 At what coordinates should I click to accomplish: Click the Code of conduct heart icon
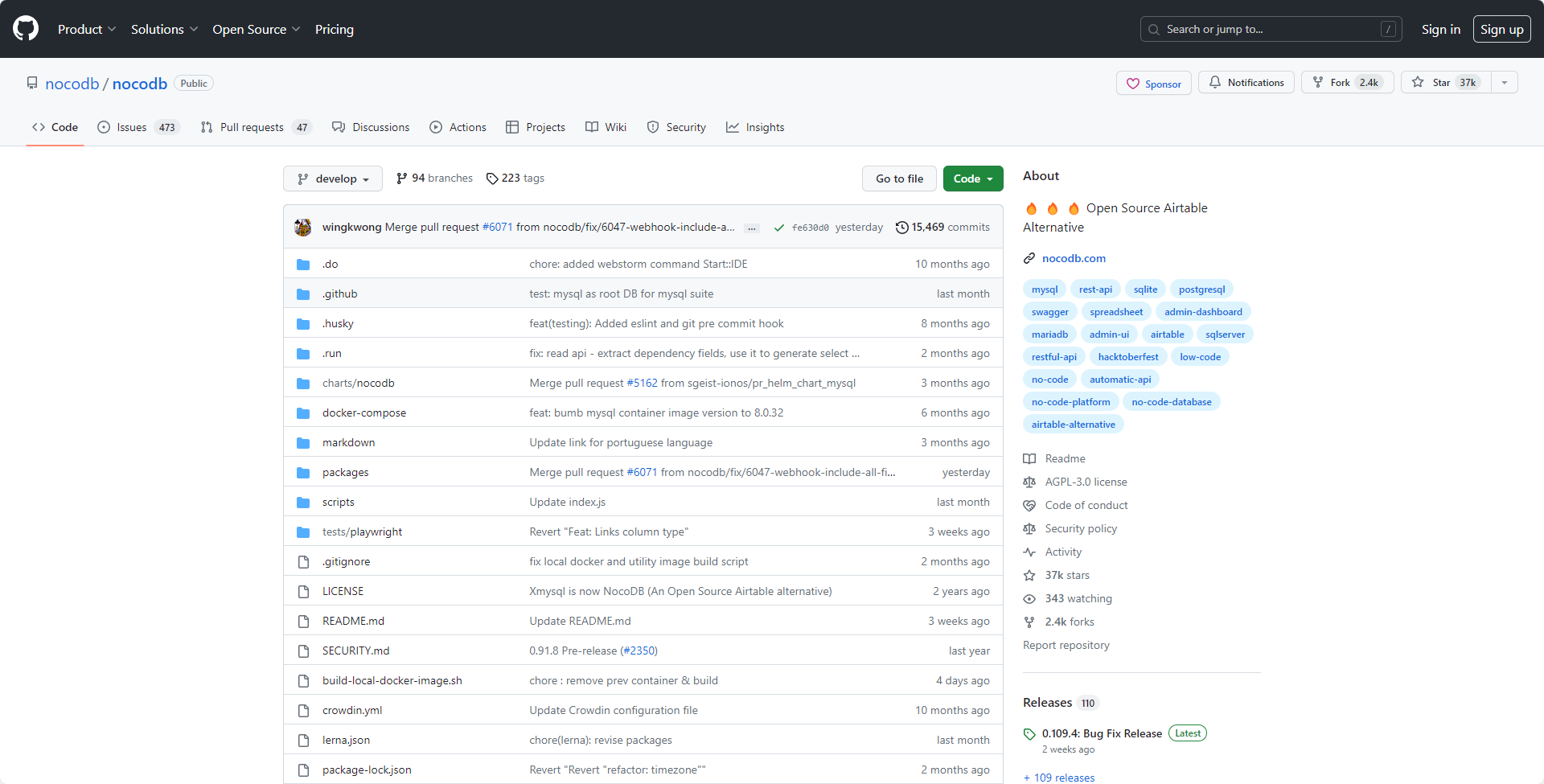pyautogui.click(x=1029, y=506)
